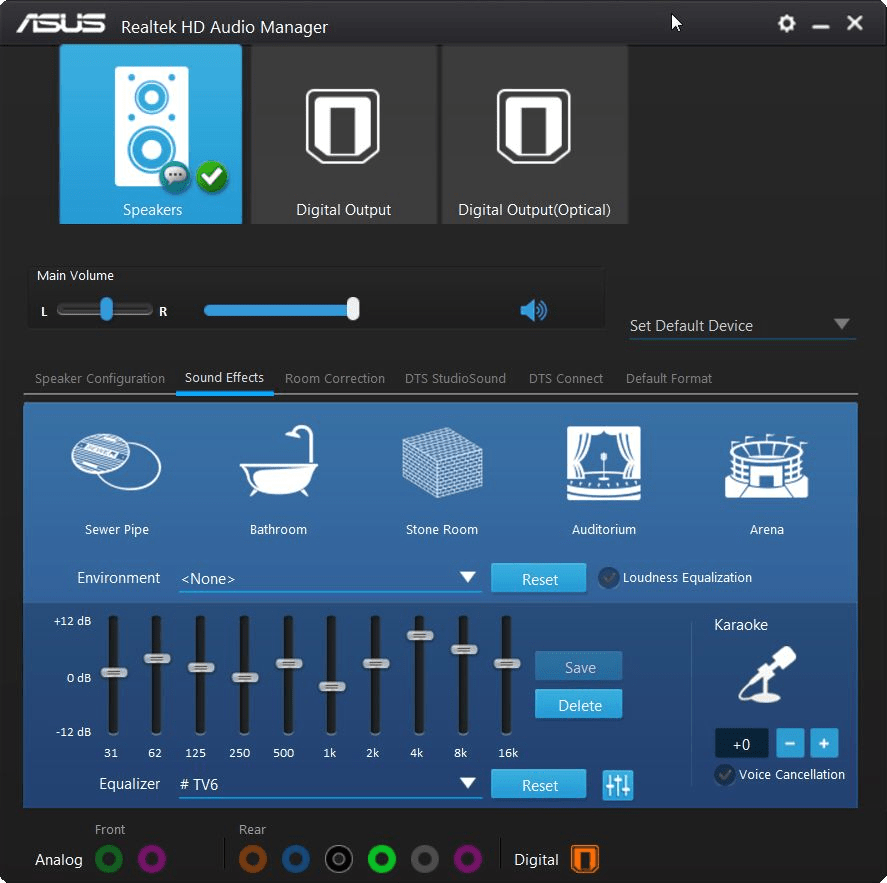Screen dimensions: 887x883
Task: Decrease karaoke key with minus button
Action: 790,743
